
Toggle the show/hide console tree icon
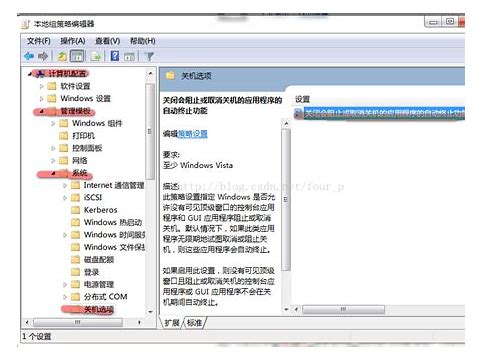click(77, 56)
